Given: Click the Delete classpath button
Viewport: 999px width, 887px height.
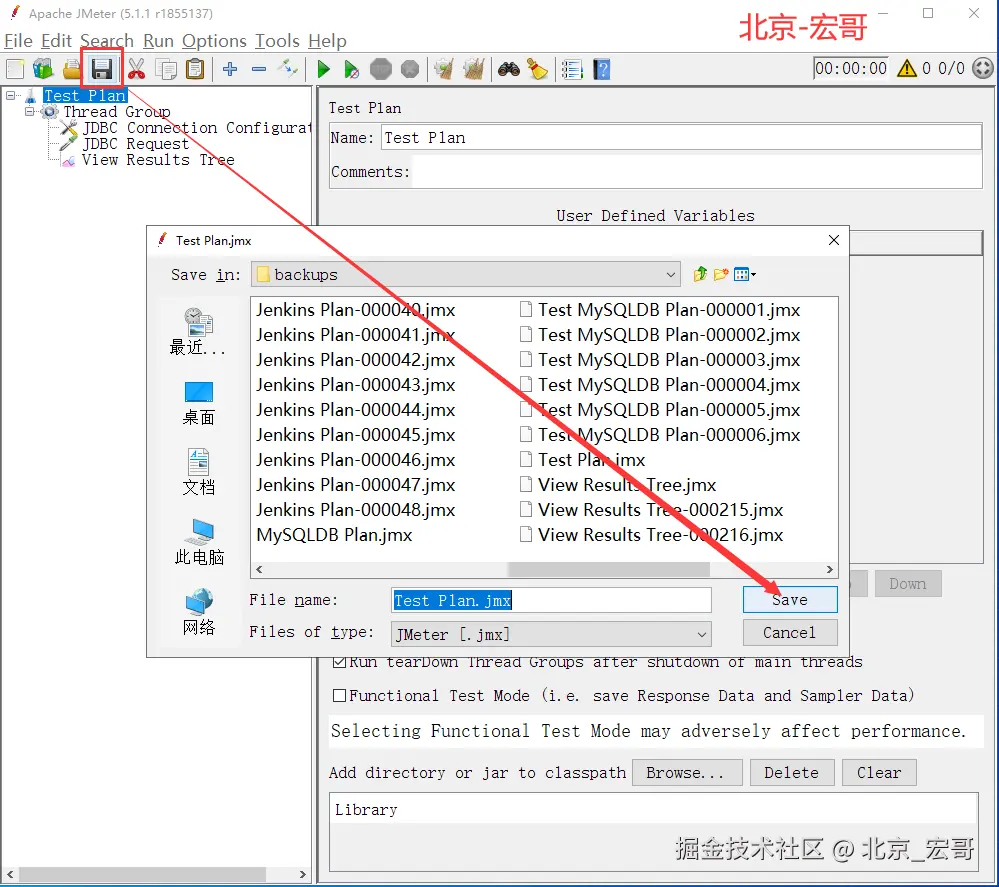Looking at the screenshot, I should coord(791,772).
